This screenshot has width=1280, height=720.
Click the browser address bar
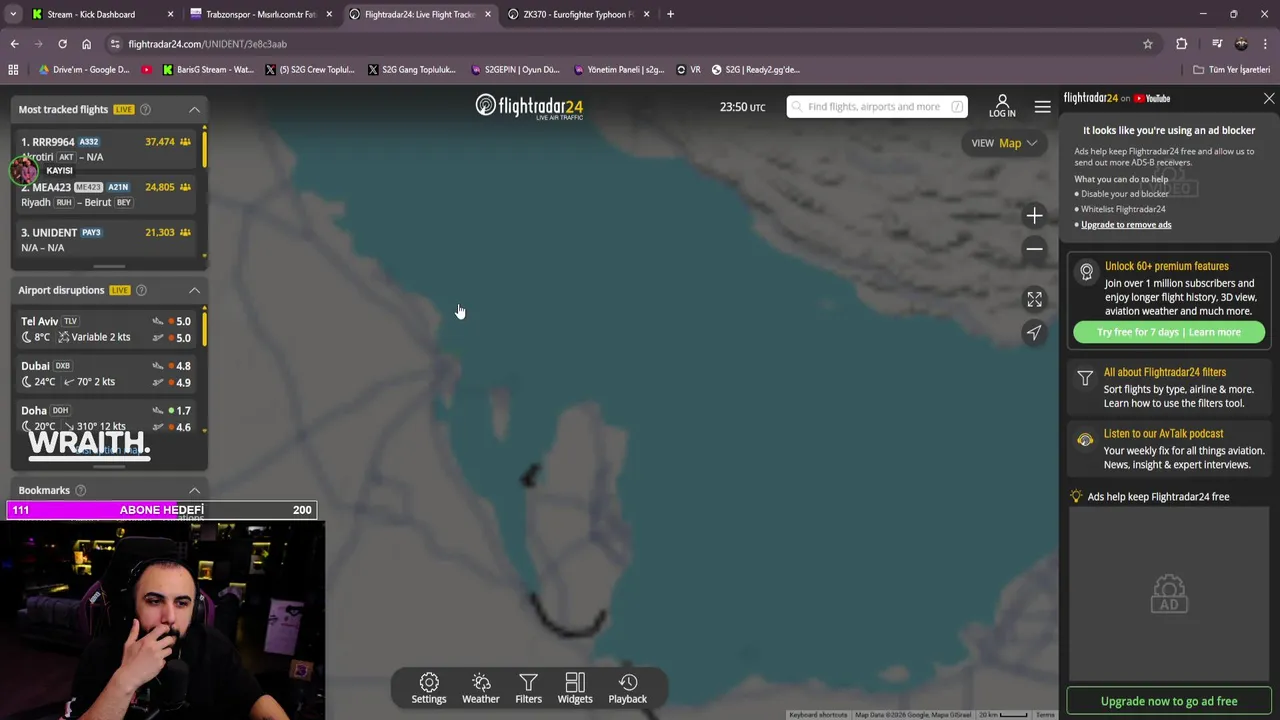630,44
